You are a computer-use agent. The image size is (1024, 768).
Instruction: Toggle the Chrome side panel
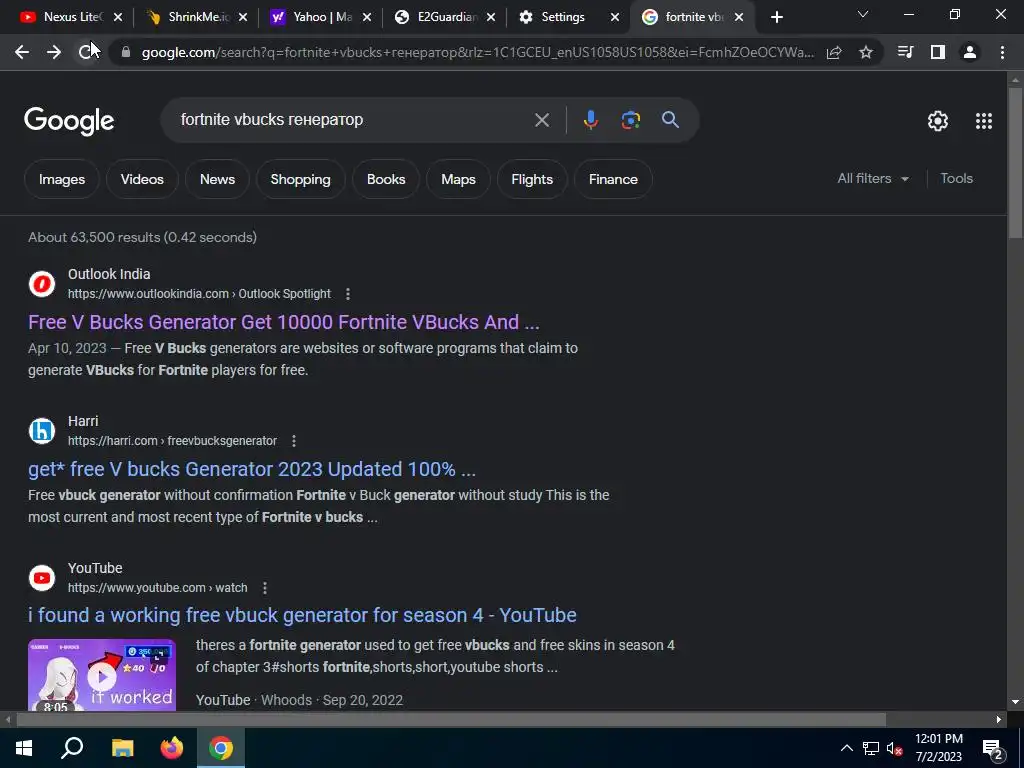(938, 52)
